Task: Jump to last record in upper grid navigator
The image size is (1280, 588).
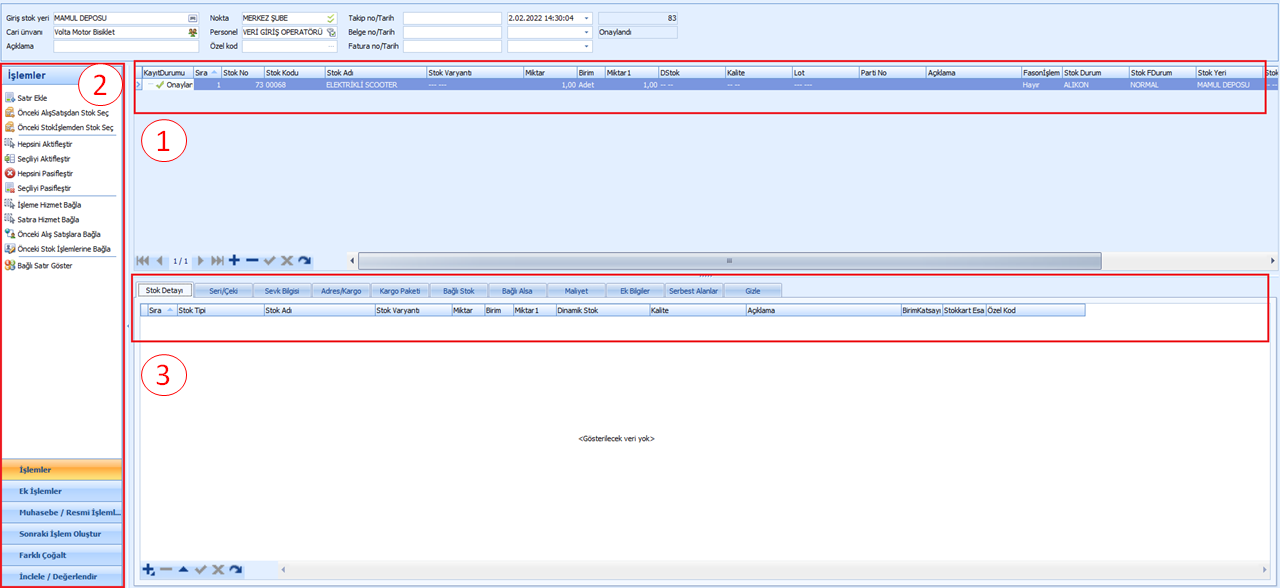Action: point(217,260)
